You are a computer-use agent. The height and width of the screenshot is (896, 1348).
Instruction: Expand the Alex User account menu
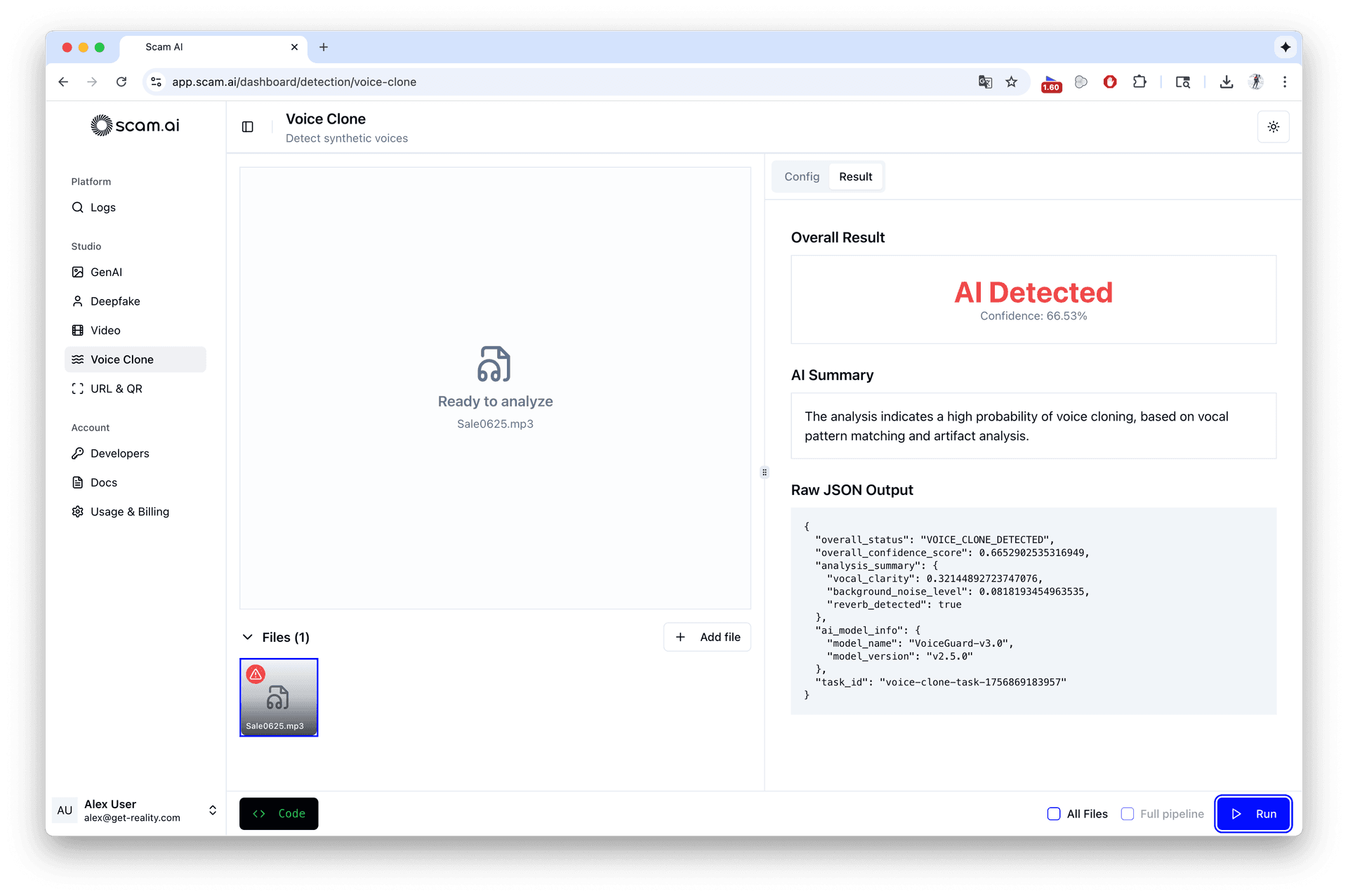[212, 810]
